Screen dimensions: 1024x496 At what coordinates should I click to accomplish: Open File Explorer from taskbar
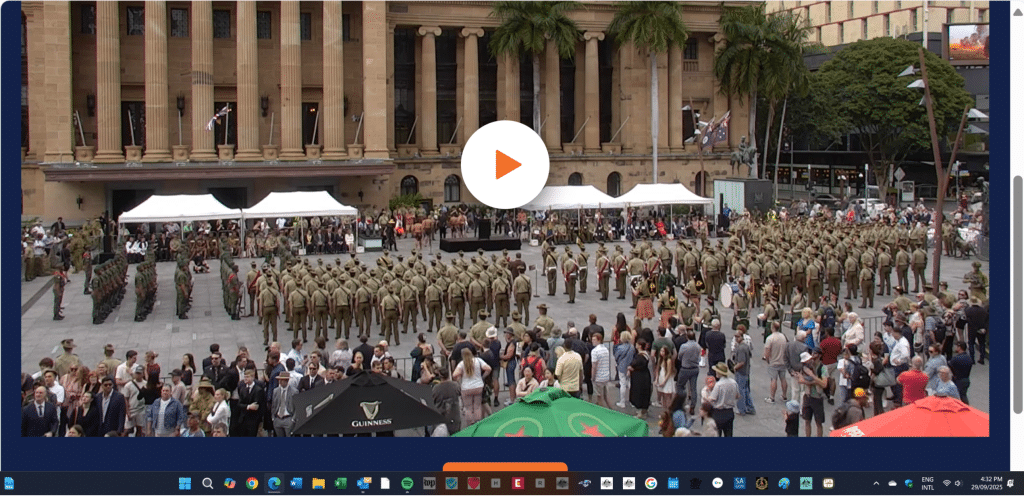coord(318,484)
